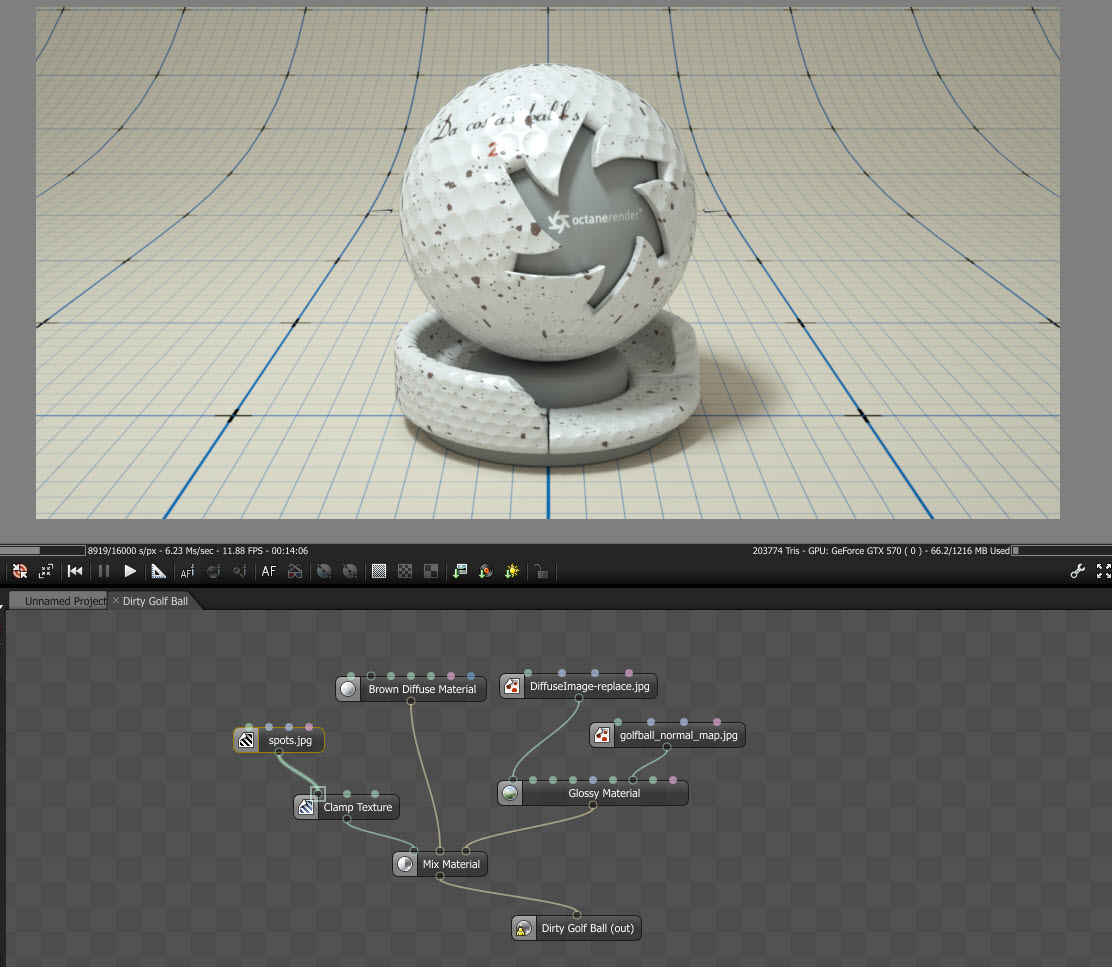The width and height of the screenshot is (1112, 967).
Task: Toggle the small checkerboard alpha background icon
Action: 405,571
